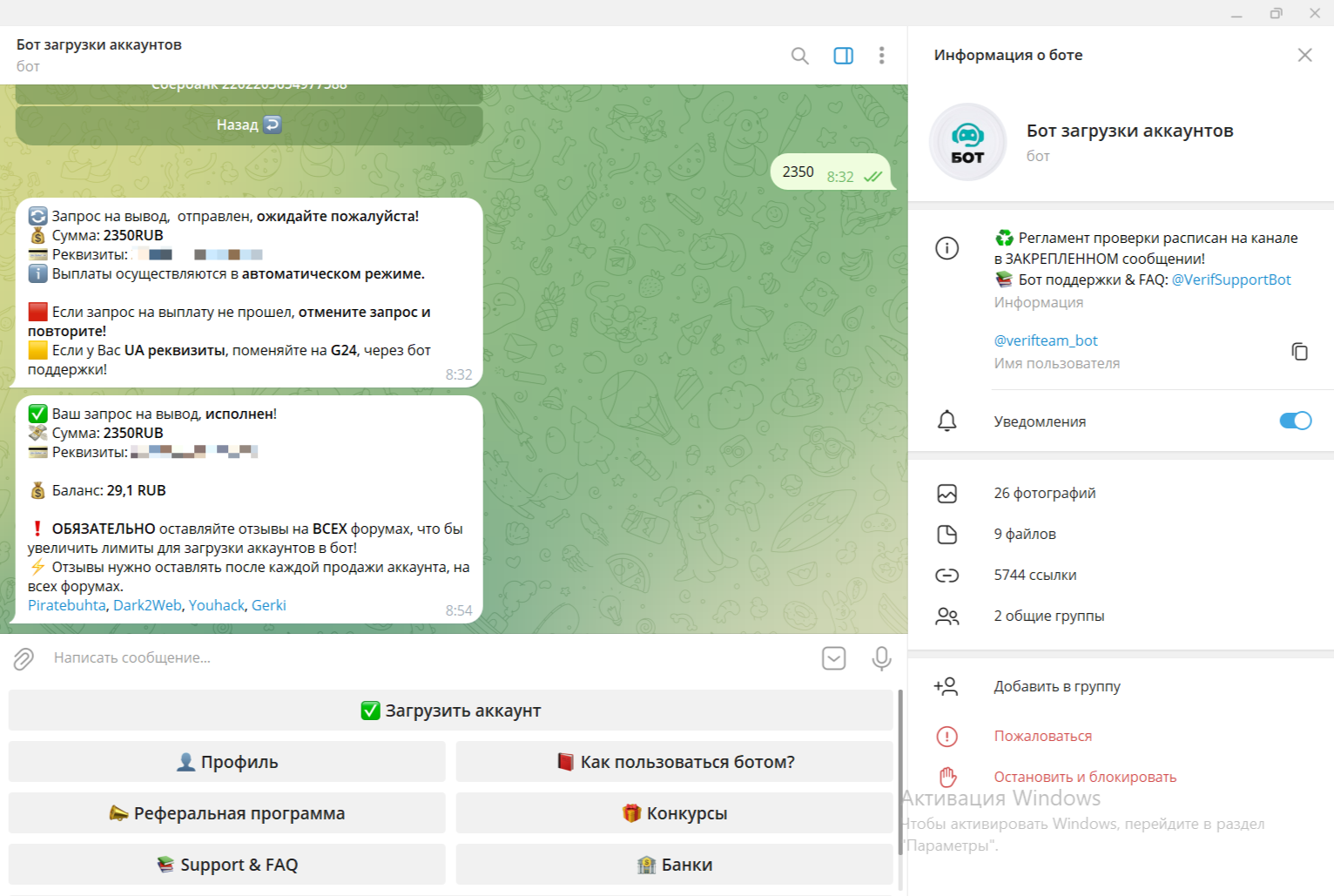Open the 26 фотографий shared media
Image resolution: width=1334 pixels, height=896 pixels.
[x=1044, y=494]
